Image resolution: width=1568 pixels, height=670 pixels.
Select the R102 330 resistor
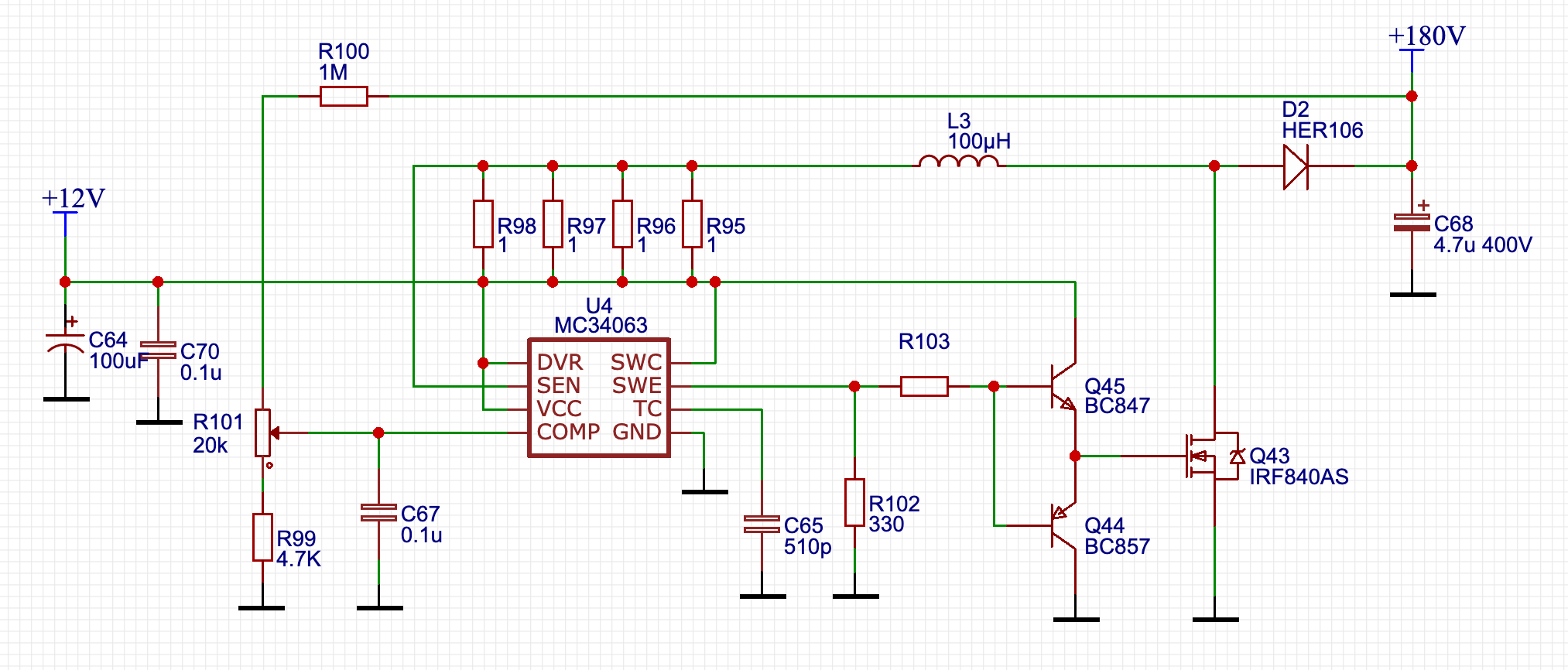854,503
